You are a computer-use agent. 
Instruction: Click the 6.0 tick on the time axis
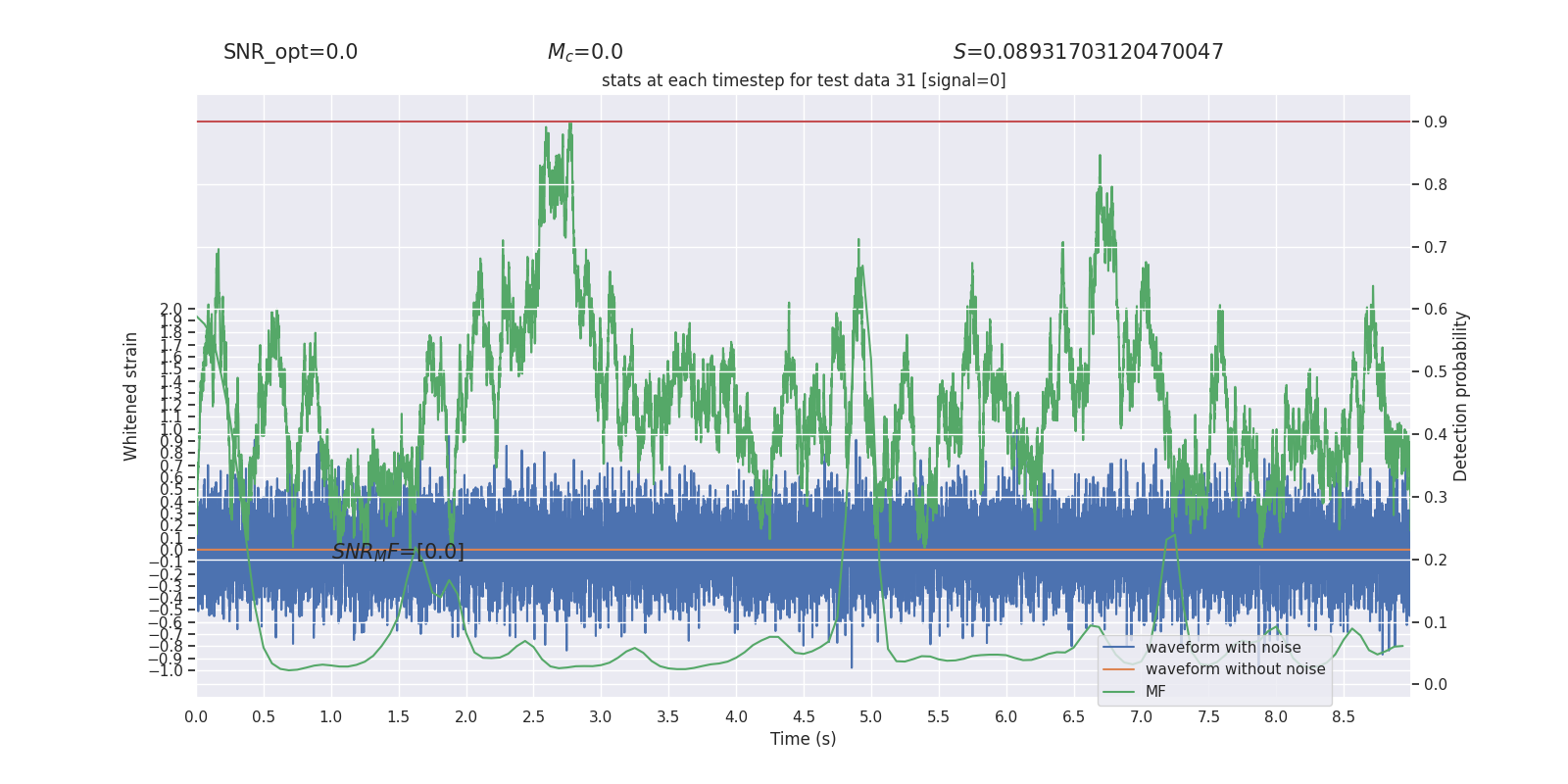[x=1005, y=716]
